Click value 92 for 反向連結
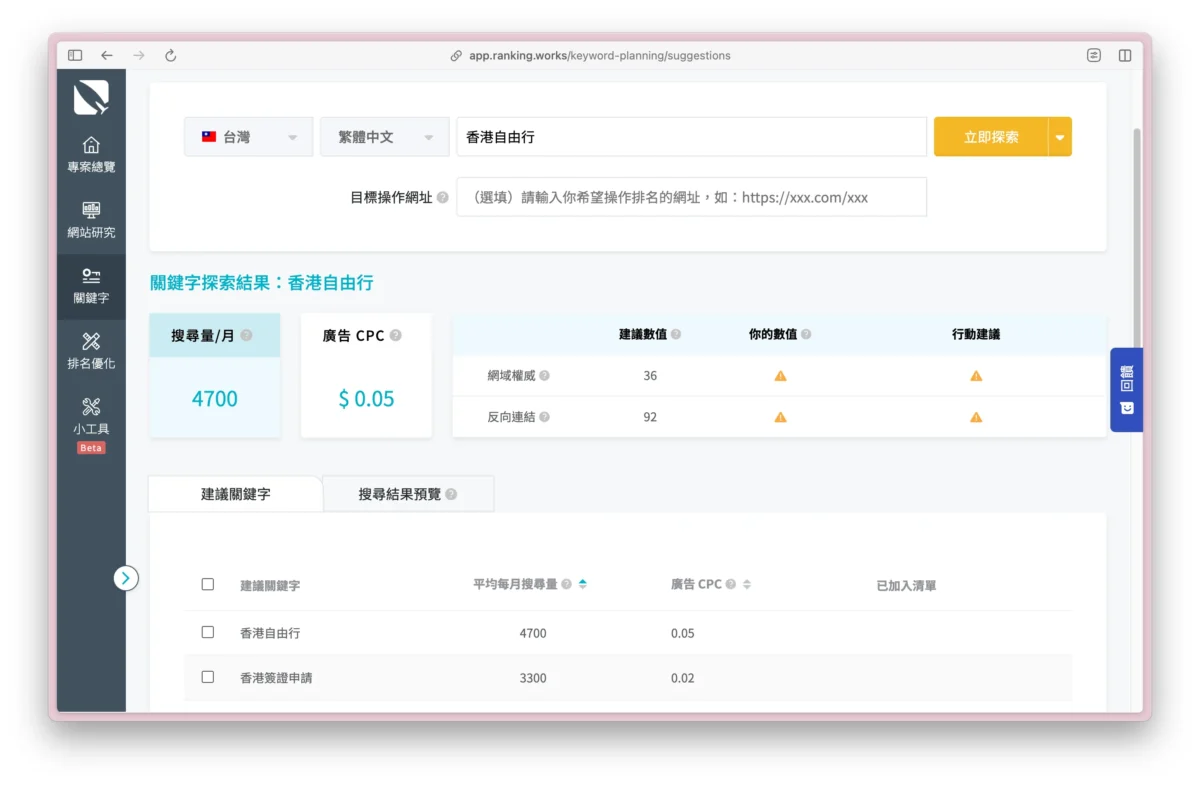 click(x=650, y=417)
